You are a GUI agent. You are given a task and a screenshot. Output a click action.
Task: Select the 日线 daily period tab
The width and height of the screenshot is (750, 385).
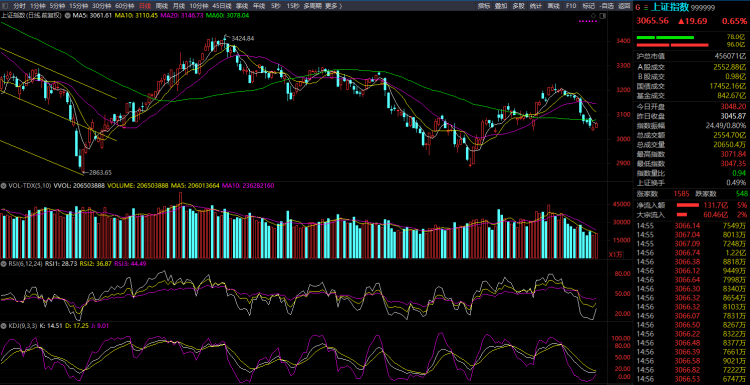[144, 6]
